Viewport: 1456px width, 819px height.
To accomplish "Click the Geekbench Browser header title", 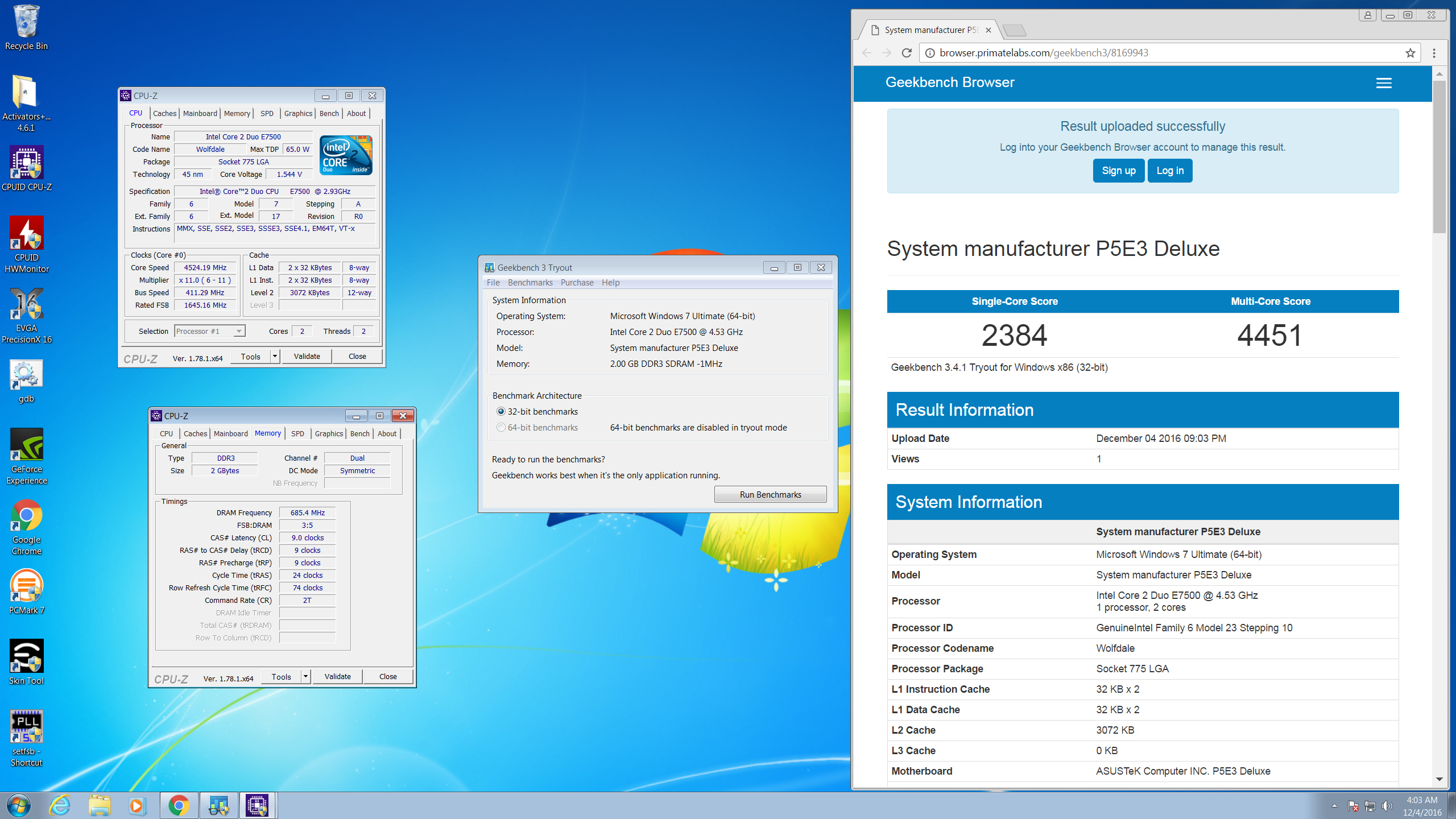I will coord(950,82).
